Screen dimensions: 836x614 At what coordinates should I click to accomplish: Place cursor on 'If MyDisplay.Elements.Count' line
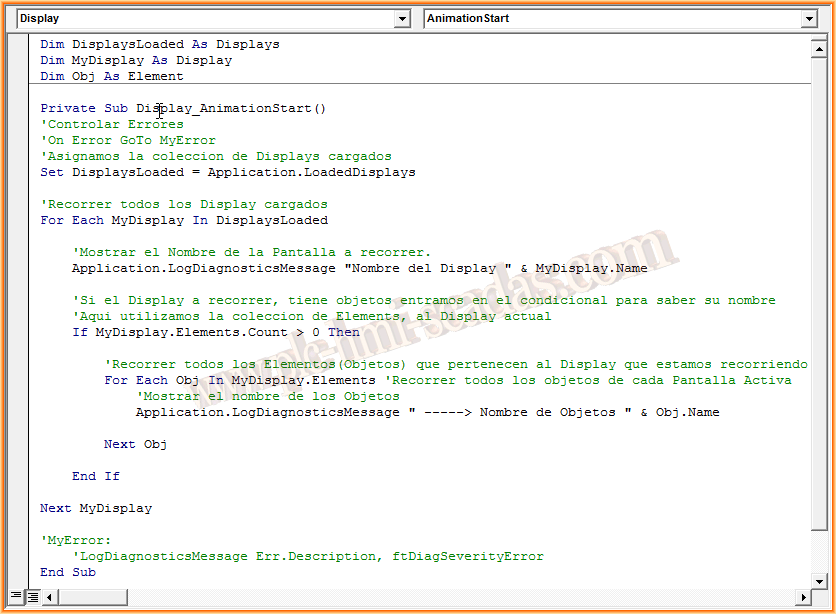pos(215,332)
